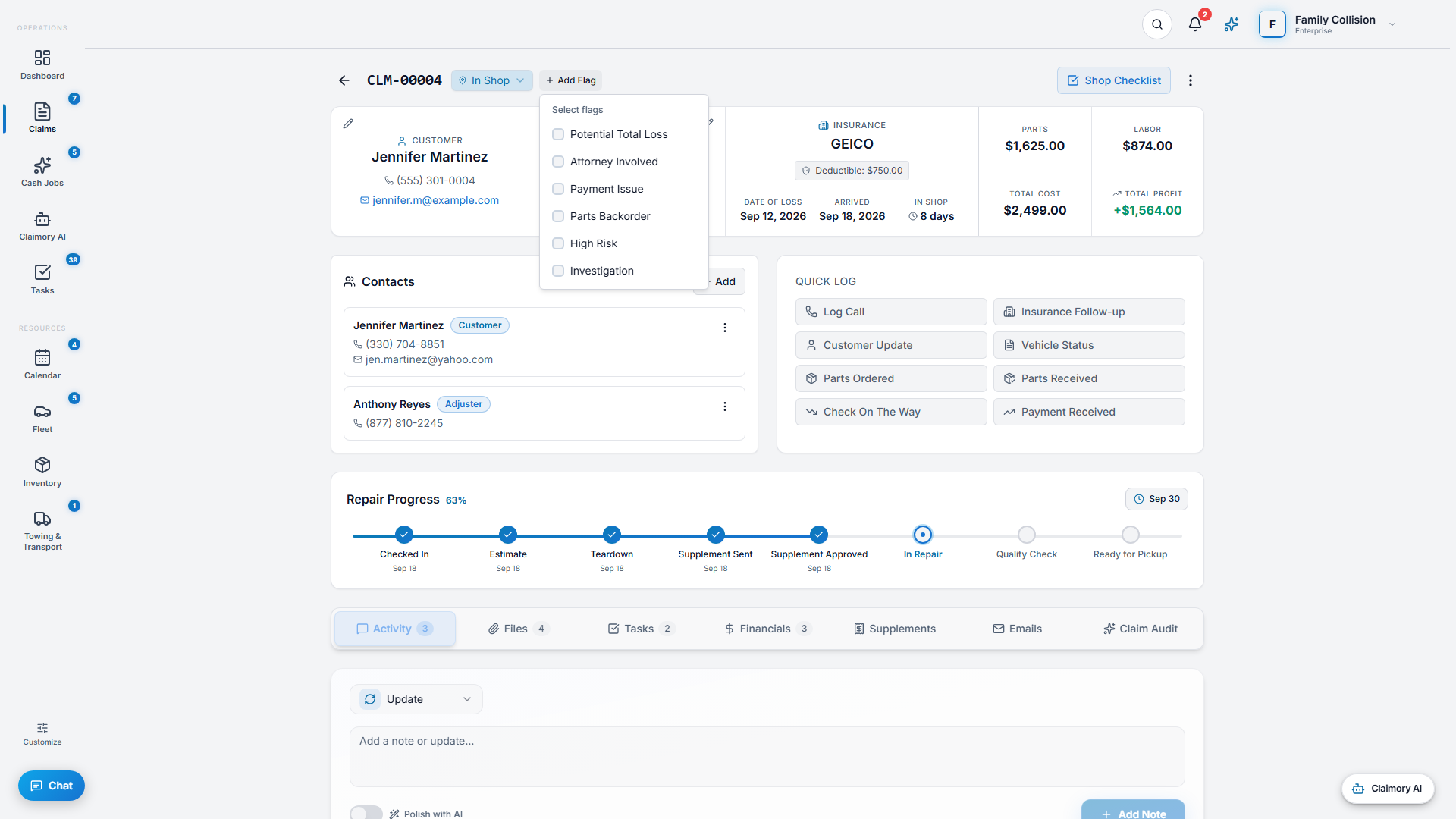1456x819 pixels.
Task: Open Inventory sidebar icon
Action: [42, 472]
